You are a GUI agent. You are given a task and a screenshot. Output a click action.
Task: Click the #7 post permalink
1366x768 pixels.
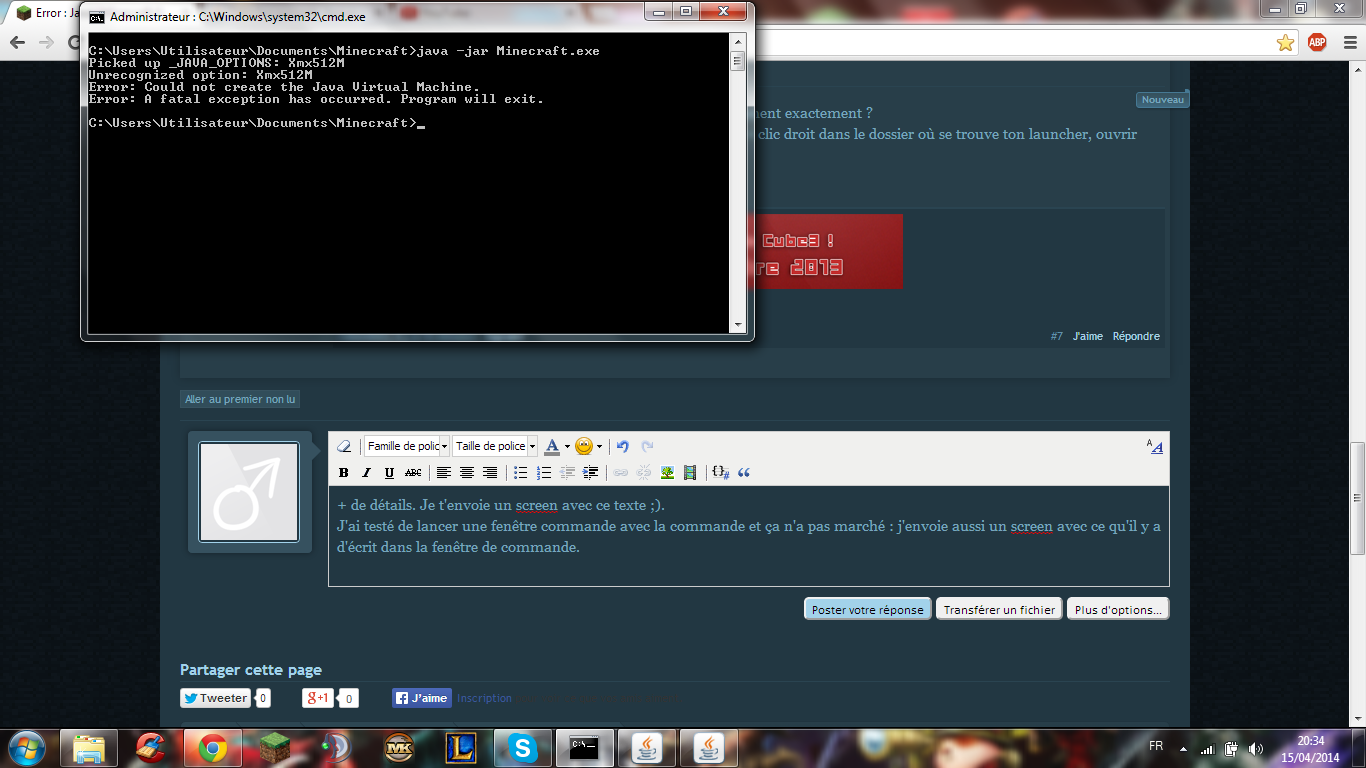click(x=1057, y=336)
